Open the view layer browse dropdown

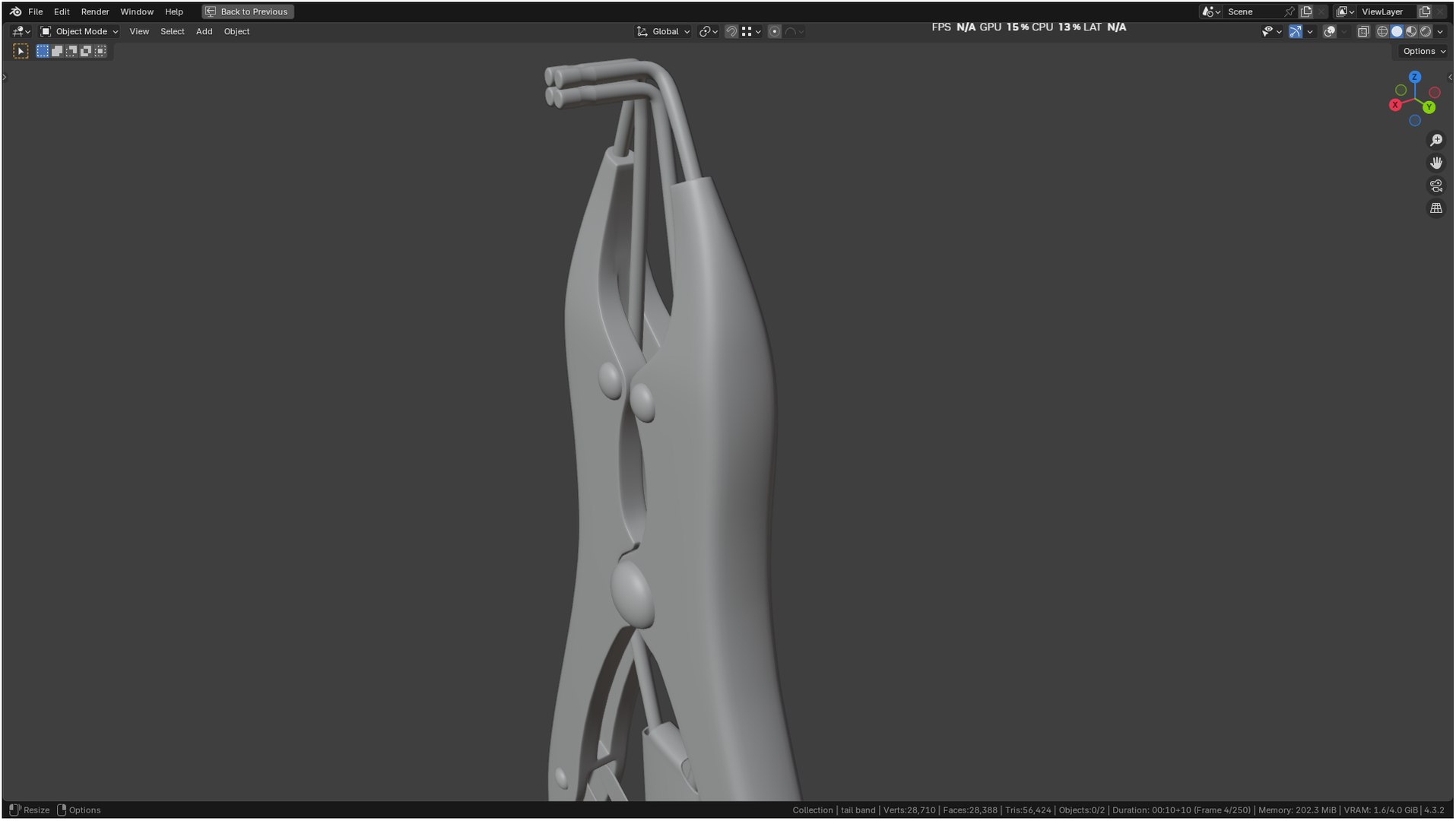coord(1346,11)
